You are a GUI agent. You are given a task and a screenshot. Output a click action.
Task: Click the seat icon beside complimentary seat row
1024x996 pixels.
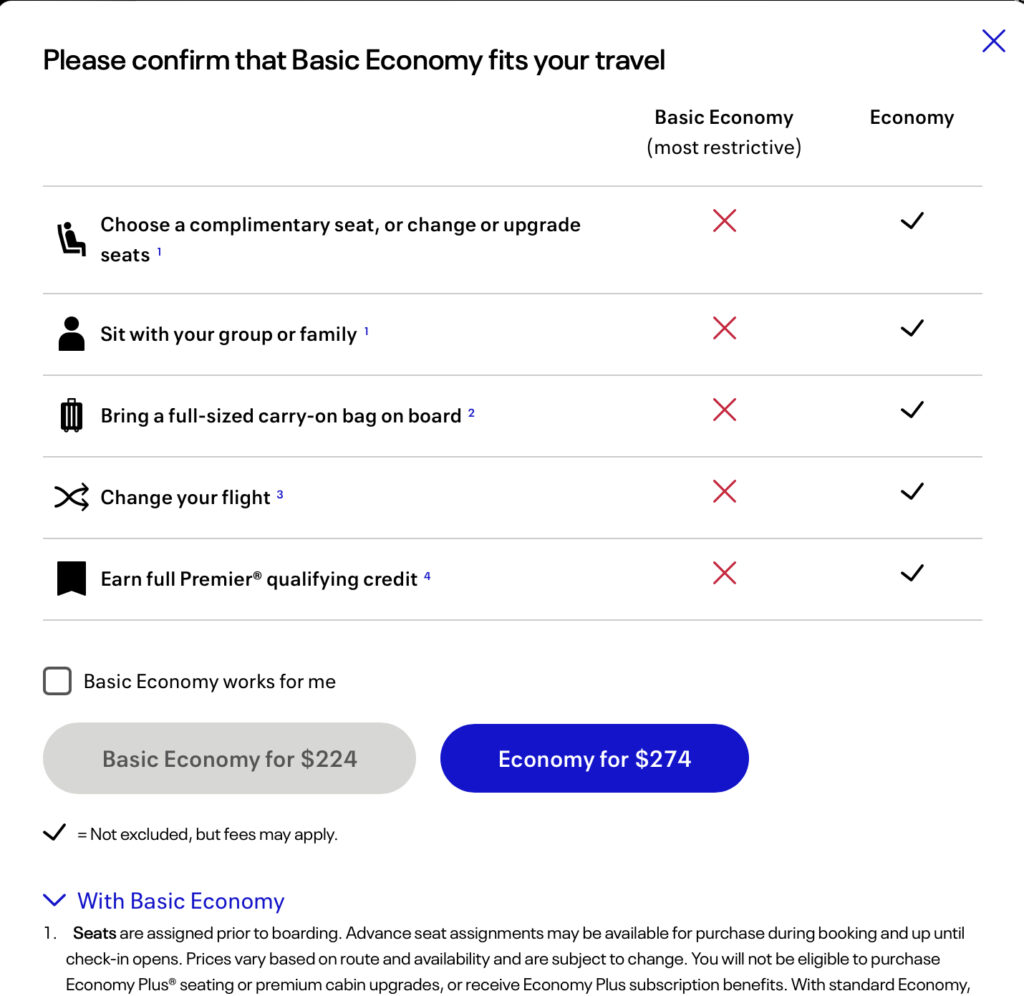tap(71, 239)
